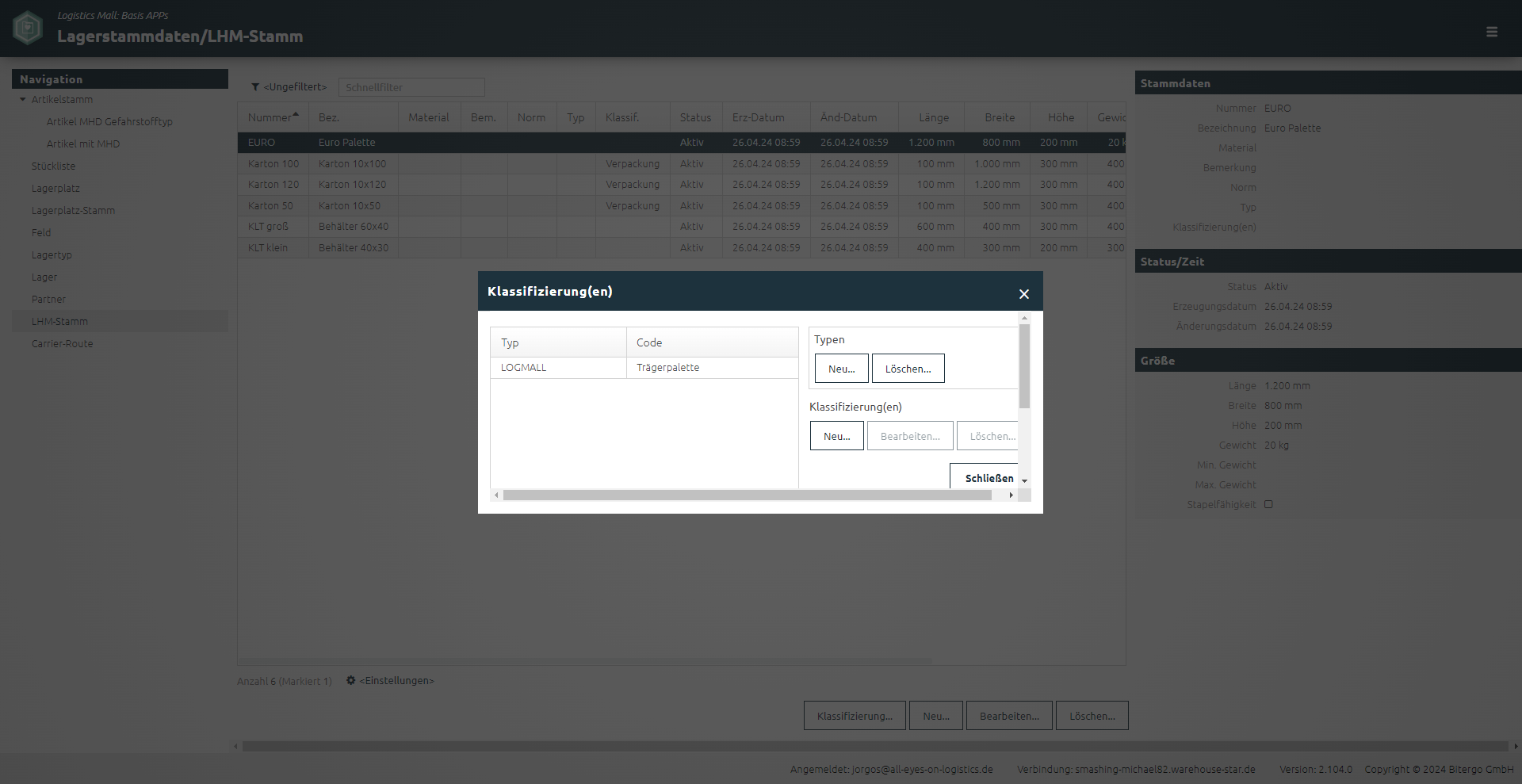Click the Klassifizierung... button below table
Image resolution: width=1522 pixels, height=784 pixels.
click(x=855, y=716)
